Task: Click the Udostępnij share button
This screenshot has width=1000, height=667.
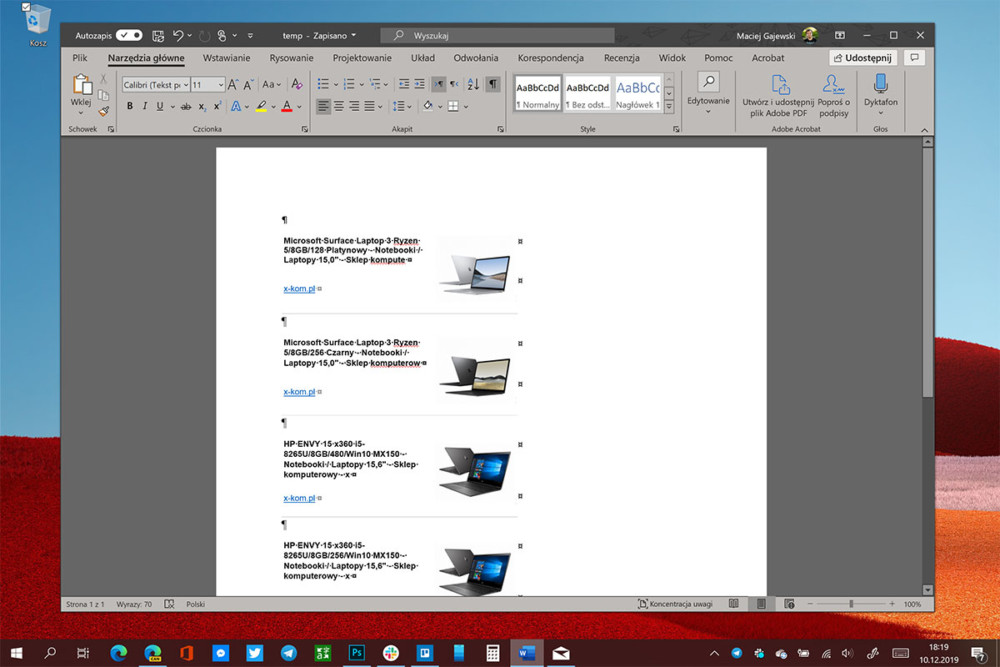Action: pyautogui.click(x=863, y=57)
